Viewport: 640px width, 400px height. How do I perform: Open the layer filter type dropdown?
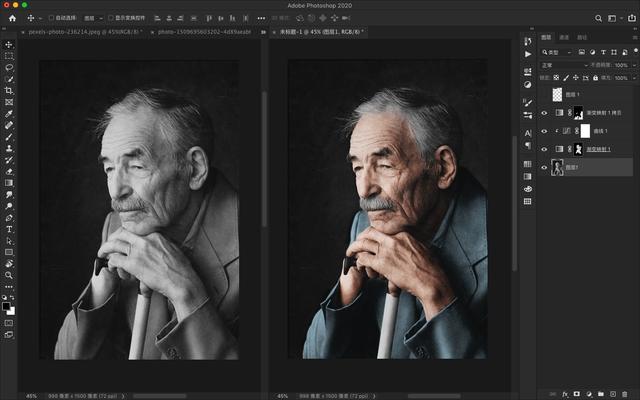coord(557,52)
